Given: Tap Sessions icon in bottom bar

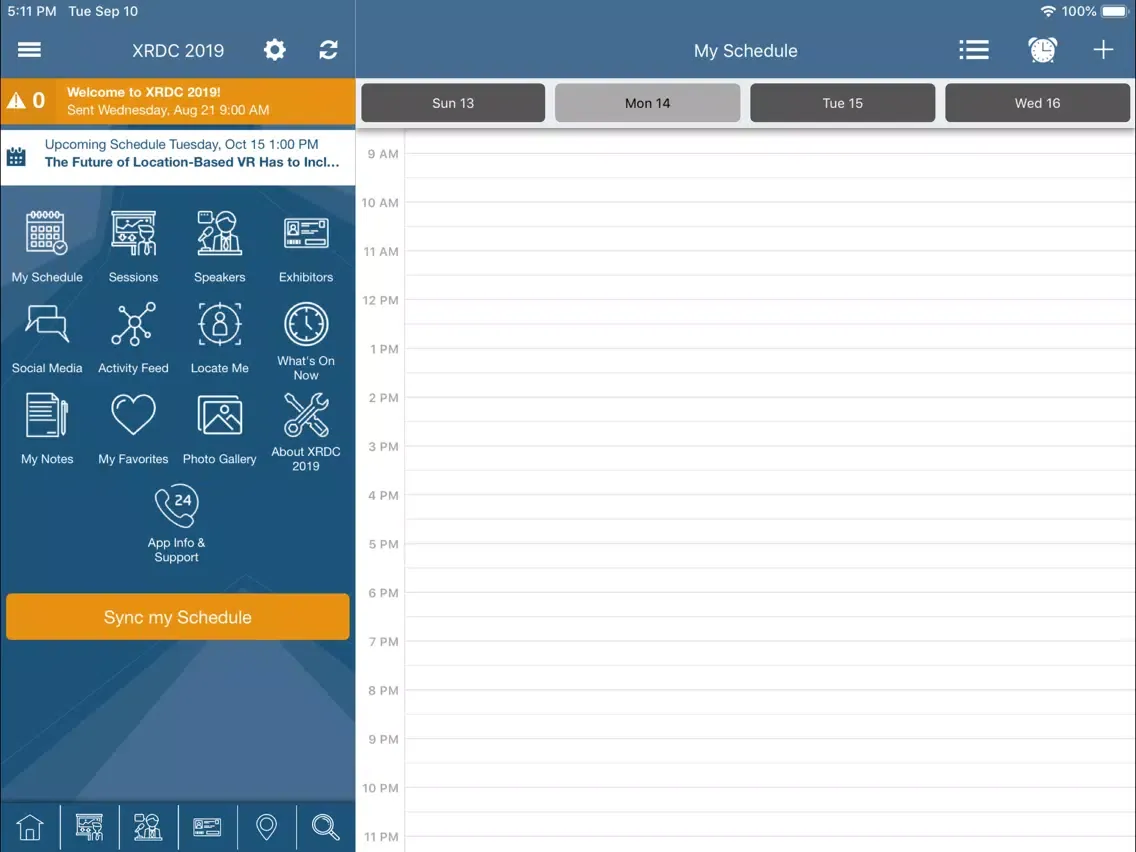Looking at the screenshot, I should 89,827.
